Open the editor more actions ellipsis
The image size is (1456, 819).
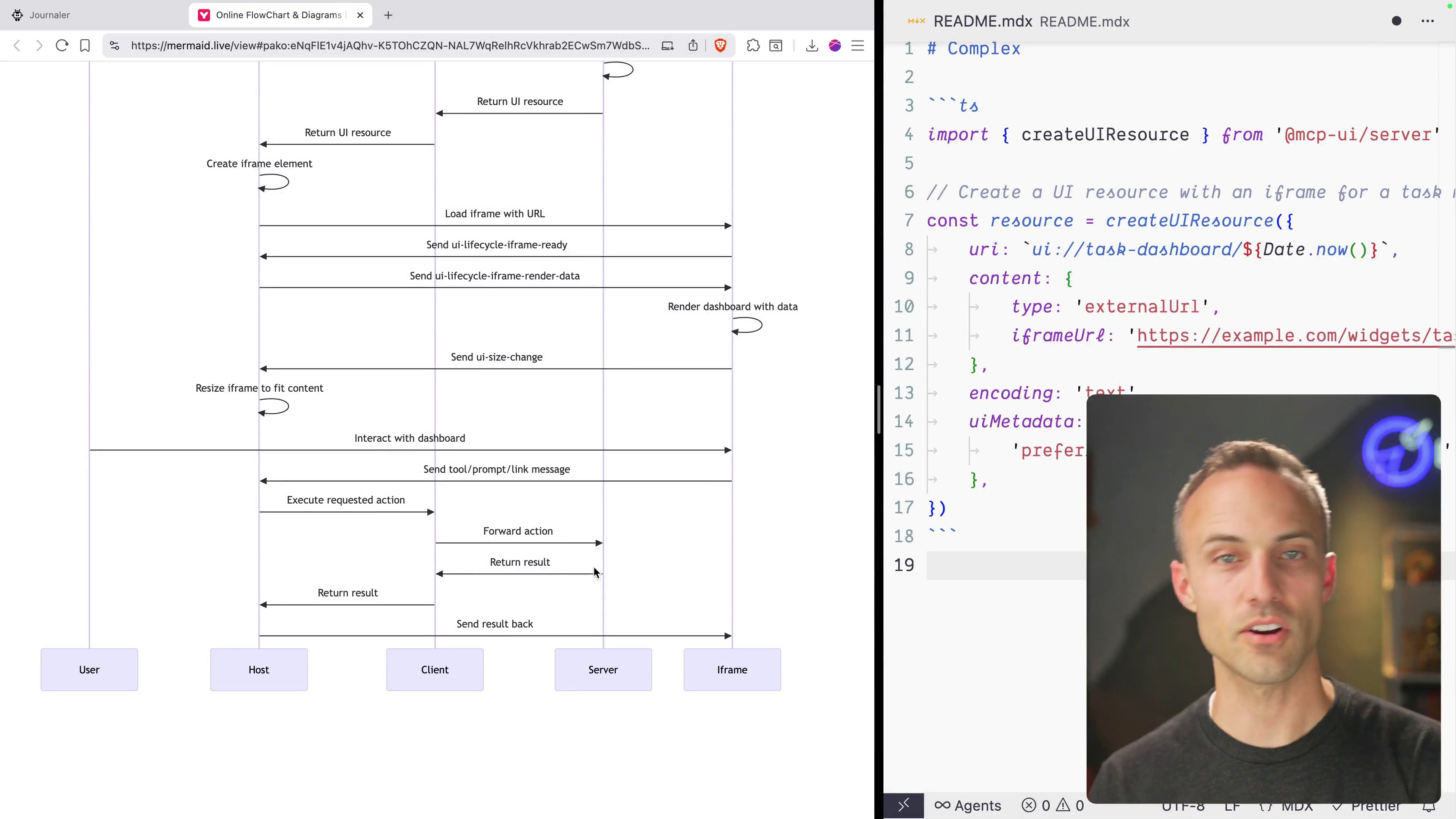pyautogui.click(x=1427, y=22)
